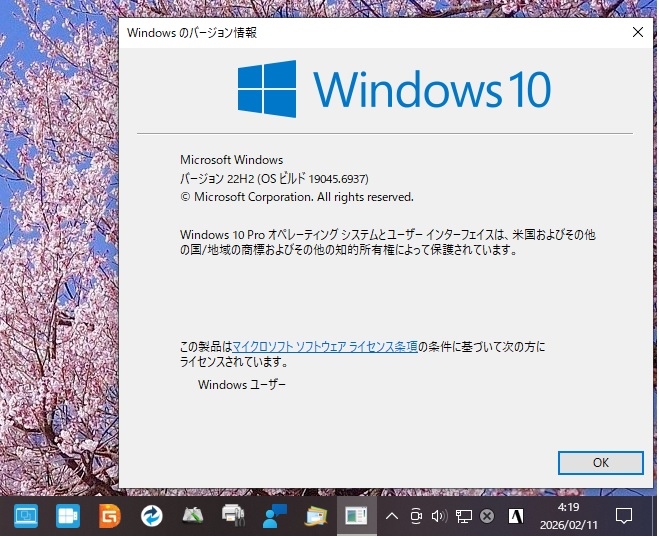This screenshot has height=539, width=659.
Task: Click "© Microsoft Corporation. All rights reserved."
Action: click(x=297, y=198)
